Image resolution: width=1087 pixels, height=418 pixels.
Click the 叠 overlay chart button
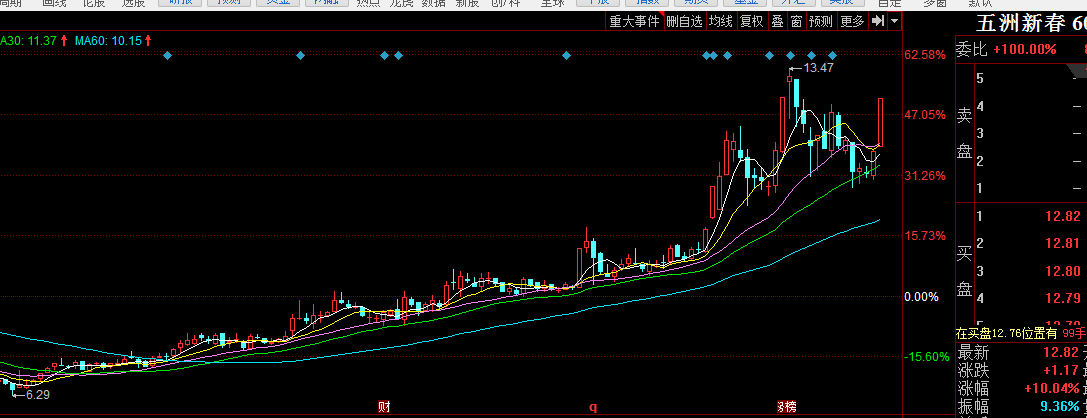pos(777,21)
